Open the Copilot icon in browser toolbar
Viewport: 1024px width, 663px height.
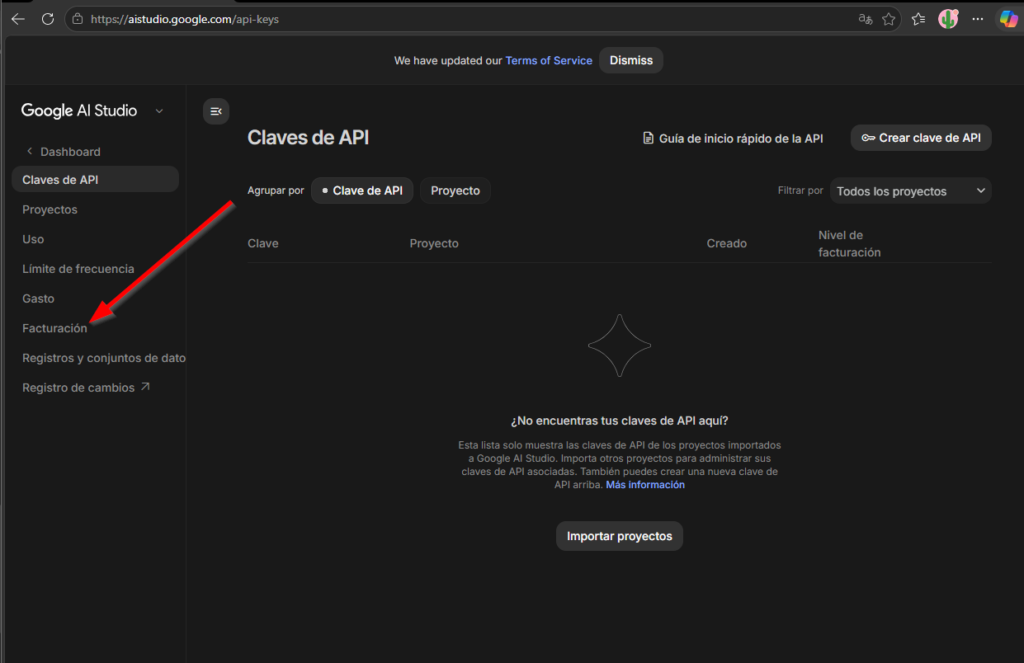(x=1008, y=19)
